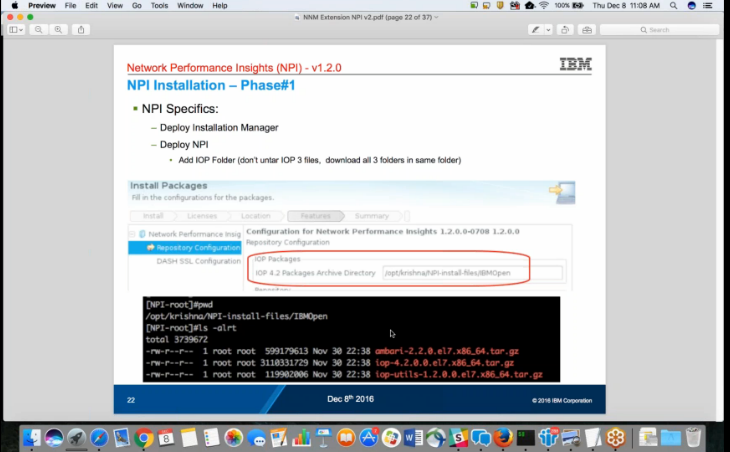Open the Preview application menu
The height and width of the screenshot is (452, 730).
[x=42, y=6]
